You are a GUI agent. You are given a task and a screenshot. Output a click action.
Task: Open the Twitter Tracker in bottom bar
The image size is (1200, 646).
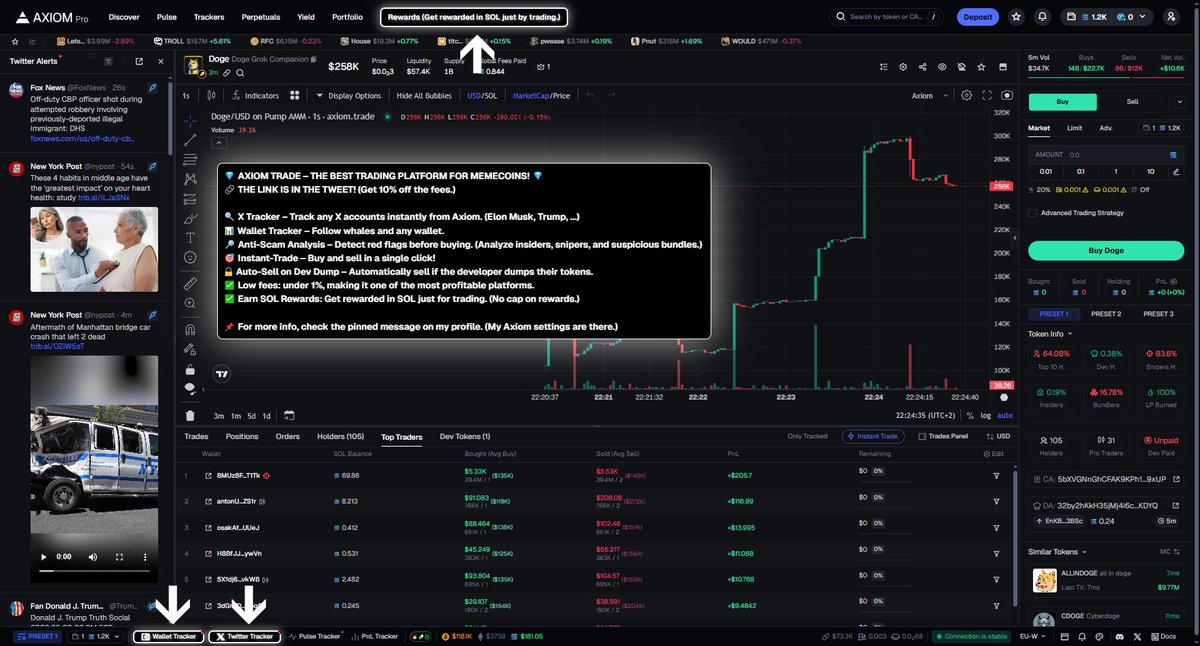(x=244, y=636)
